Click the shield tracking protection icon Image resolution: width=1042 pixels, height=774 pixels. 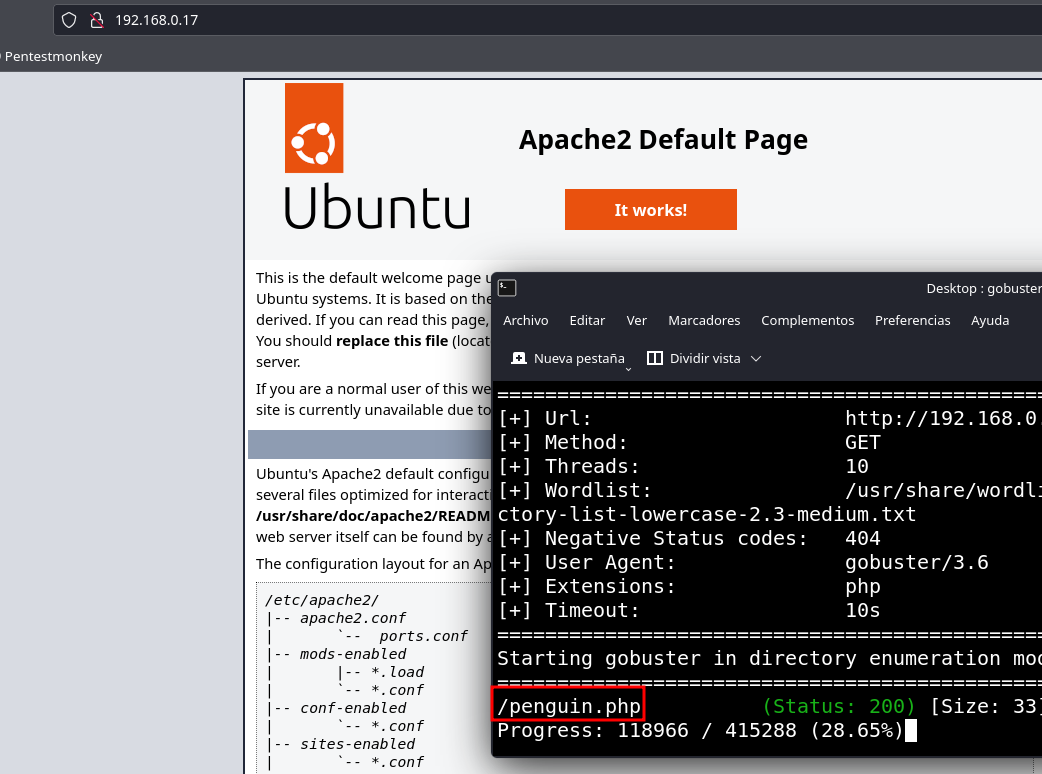(69, 20)
